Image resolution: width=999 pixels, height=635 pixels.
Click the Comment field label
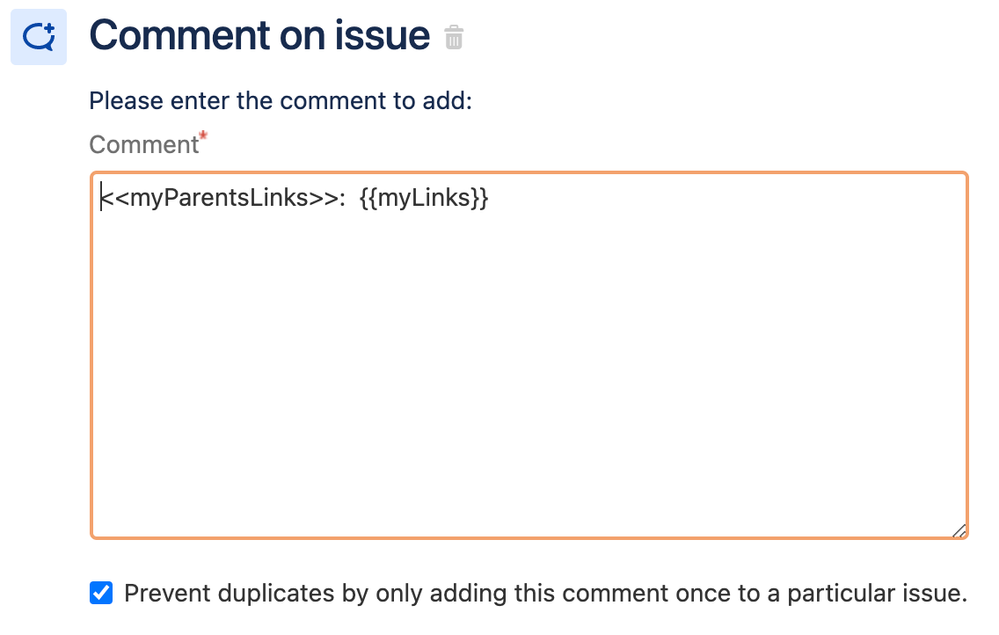[x=144, y=145]
